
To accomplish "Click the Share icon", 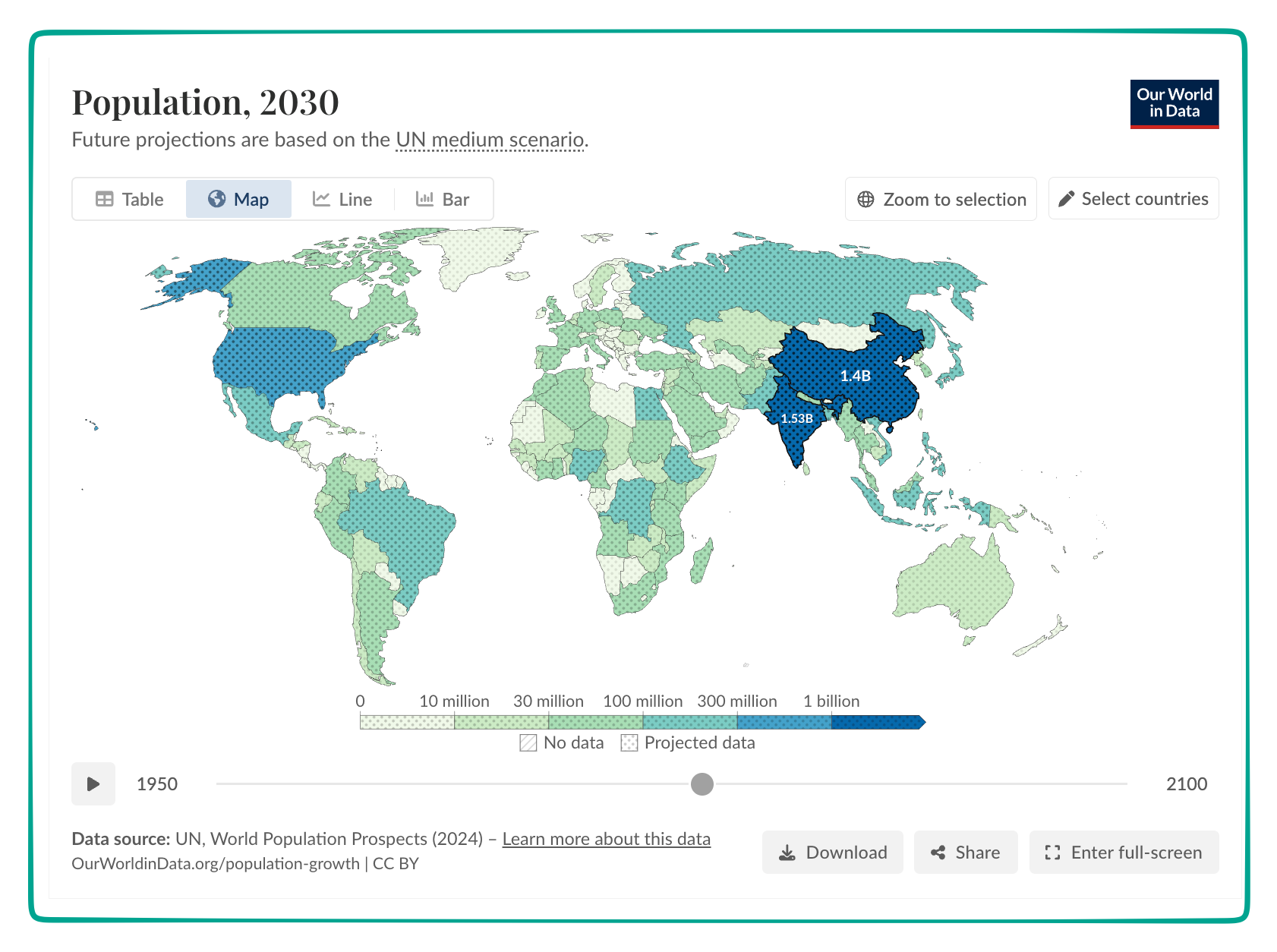I will tap(938, 852).
